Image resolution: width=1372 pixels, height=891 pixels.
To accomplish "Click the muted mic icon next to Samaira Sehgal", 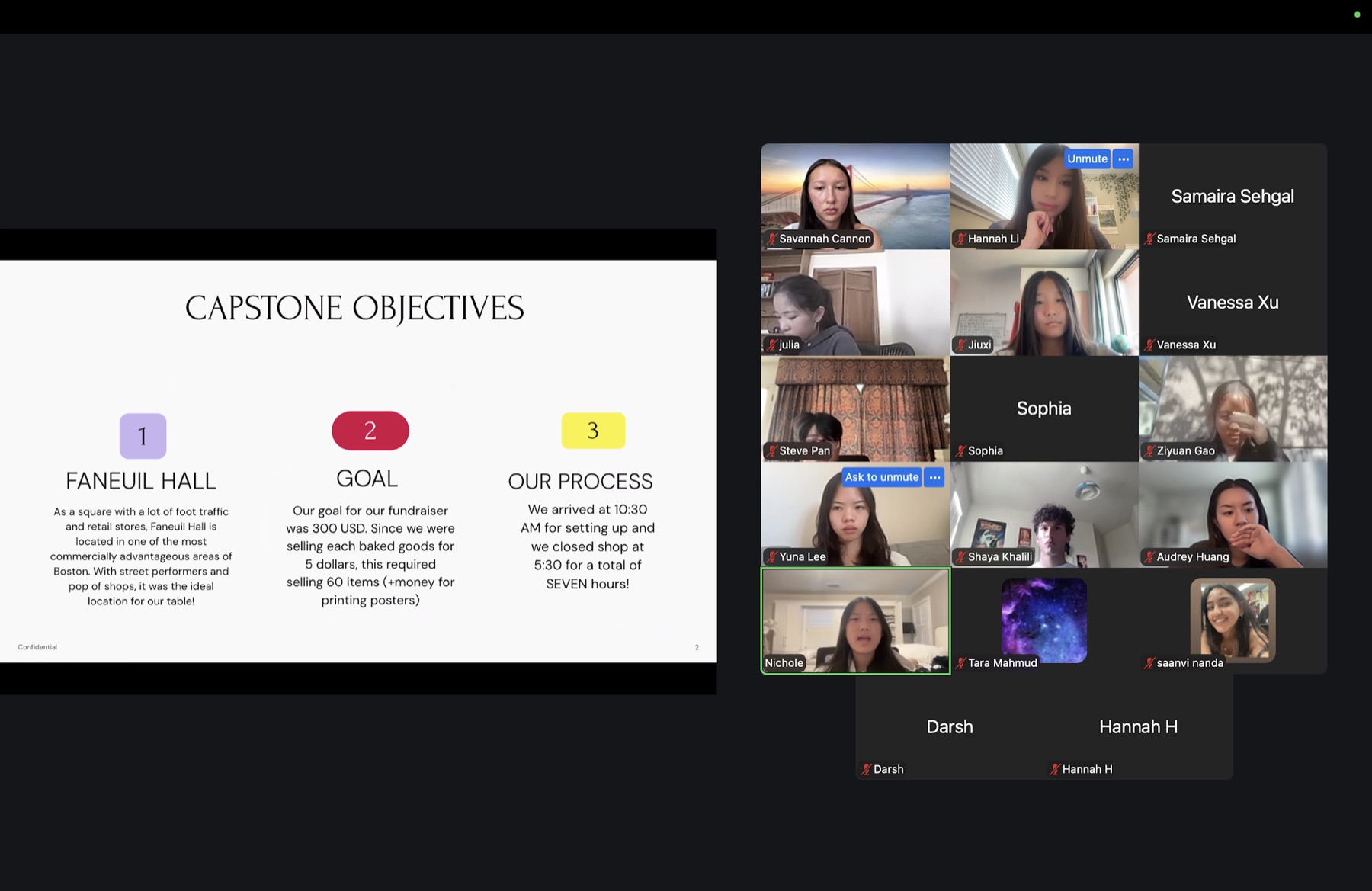I will click(x=1149, y=239).
